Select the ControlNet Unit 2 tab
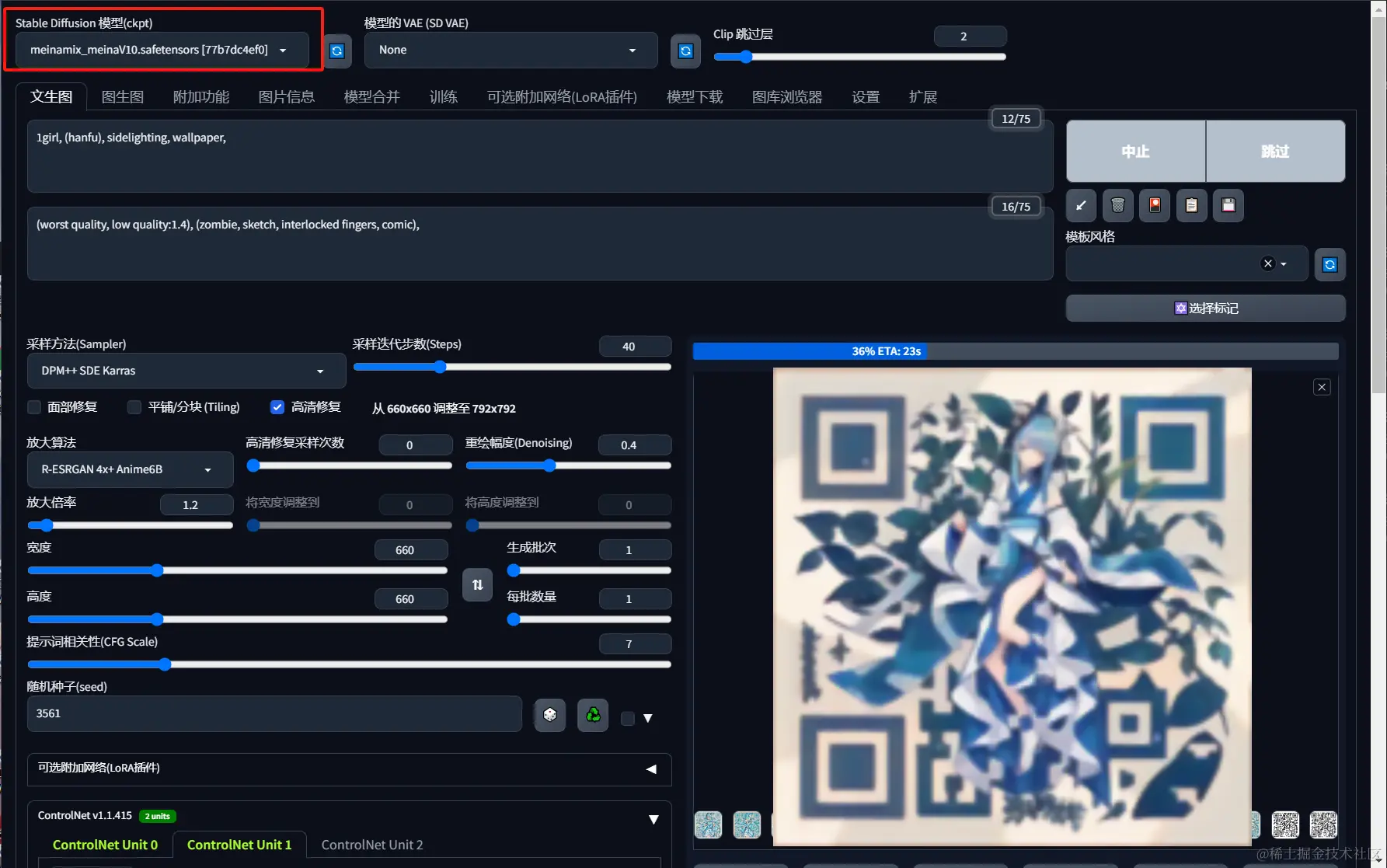1387x868 pixels. pyautogui.click(x=372, y=845)
